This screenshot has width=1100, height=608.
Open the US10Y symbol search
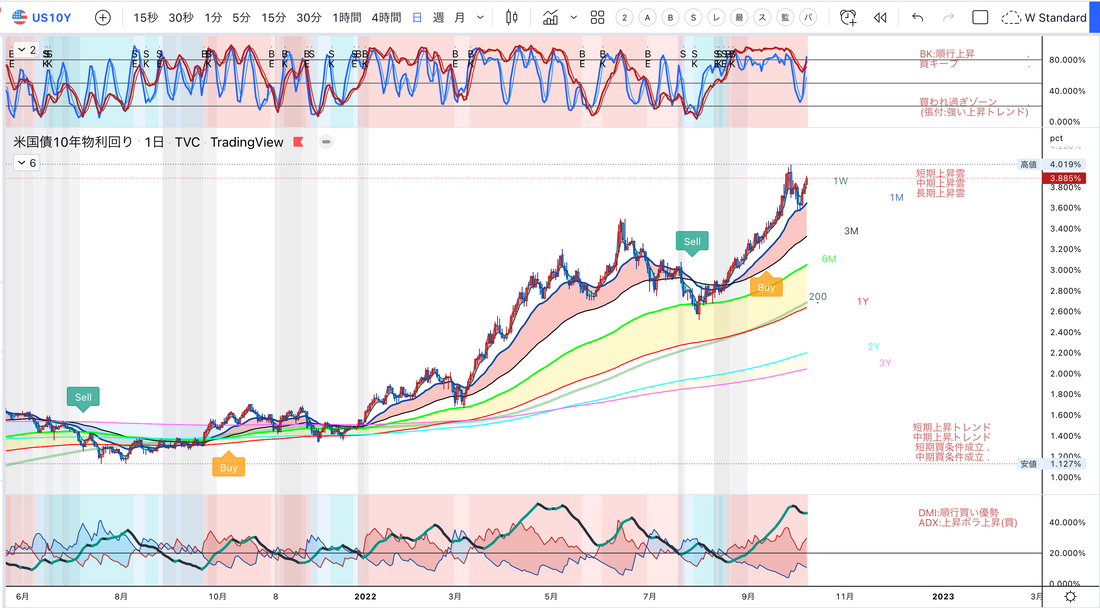click(44, 17)
